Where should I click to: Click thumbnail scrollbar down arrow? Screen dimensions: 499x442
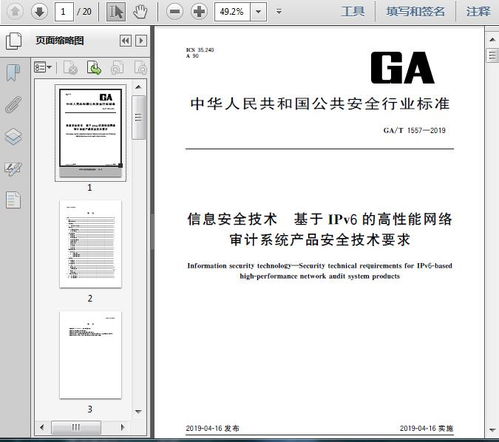click(x=139, y=412)
